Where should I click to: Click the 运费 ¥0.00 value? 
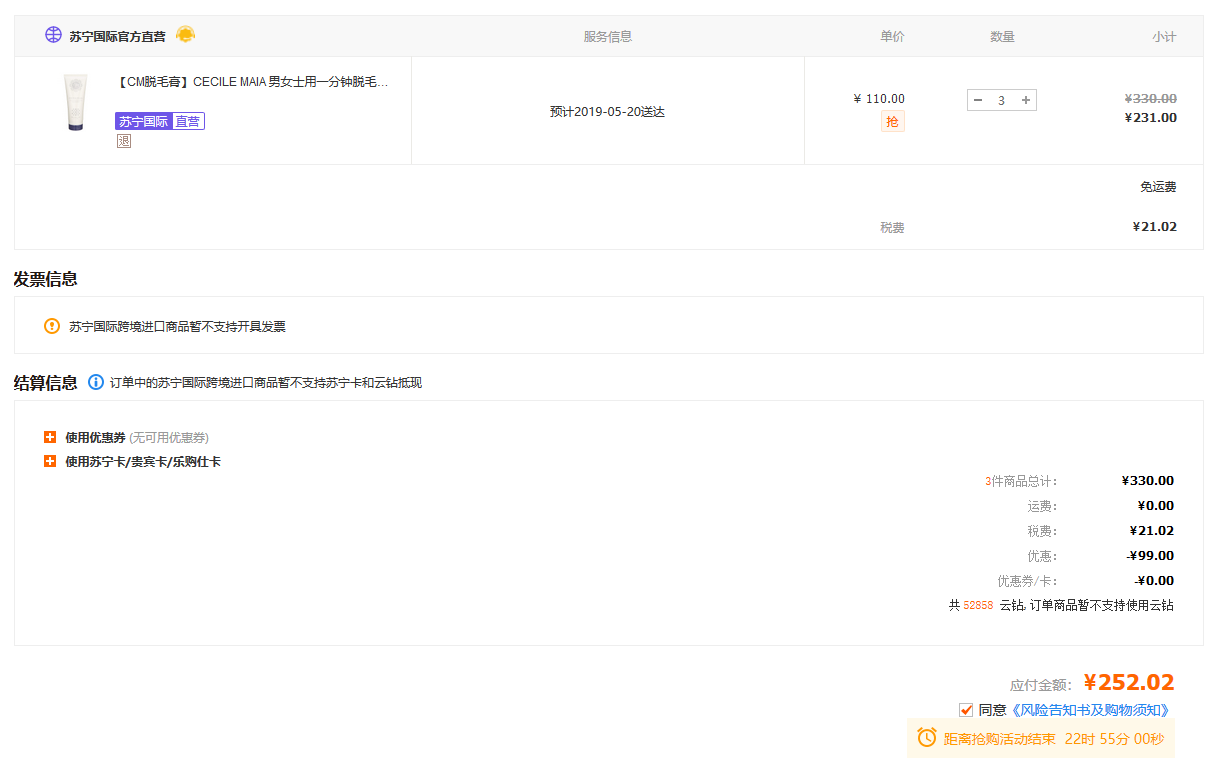(1156, 506)
